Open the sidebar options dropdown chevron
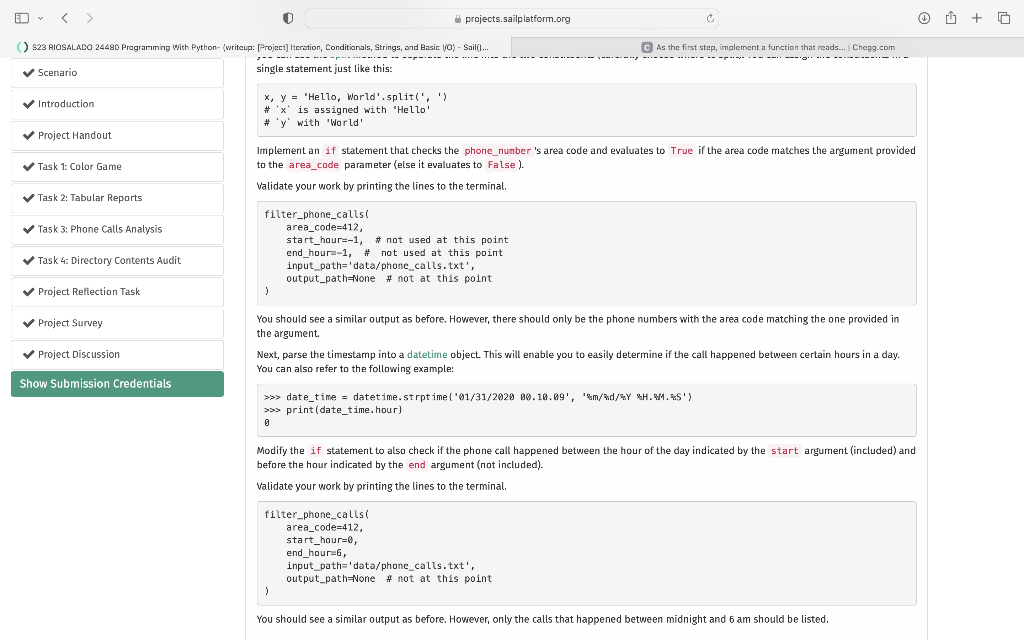The height and width of the screenshot is (640, 1024). tap(40, 18)
